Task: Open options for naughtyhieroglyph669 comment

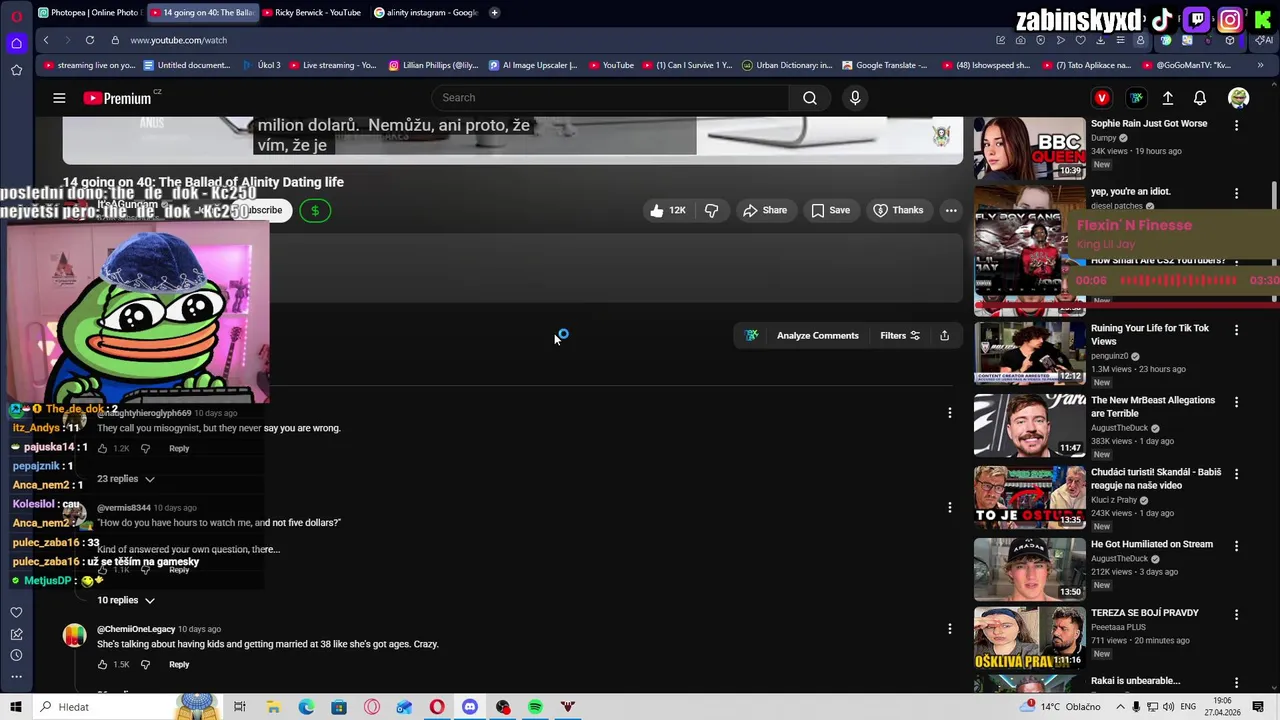Action: tap(950, 412)
